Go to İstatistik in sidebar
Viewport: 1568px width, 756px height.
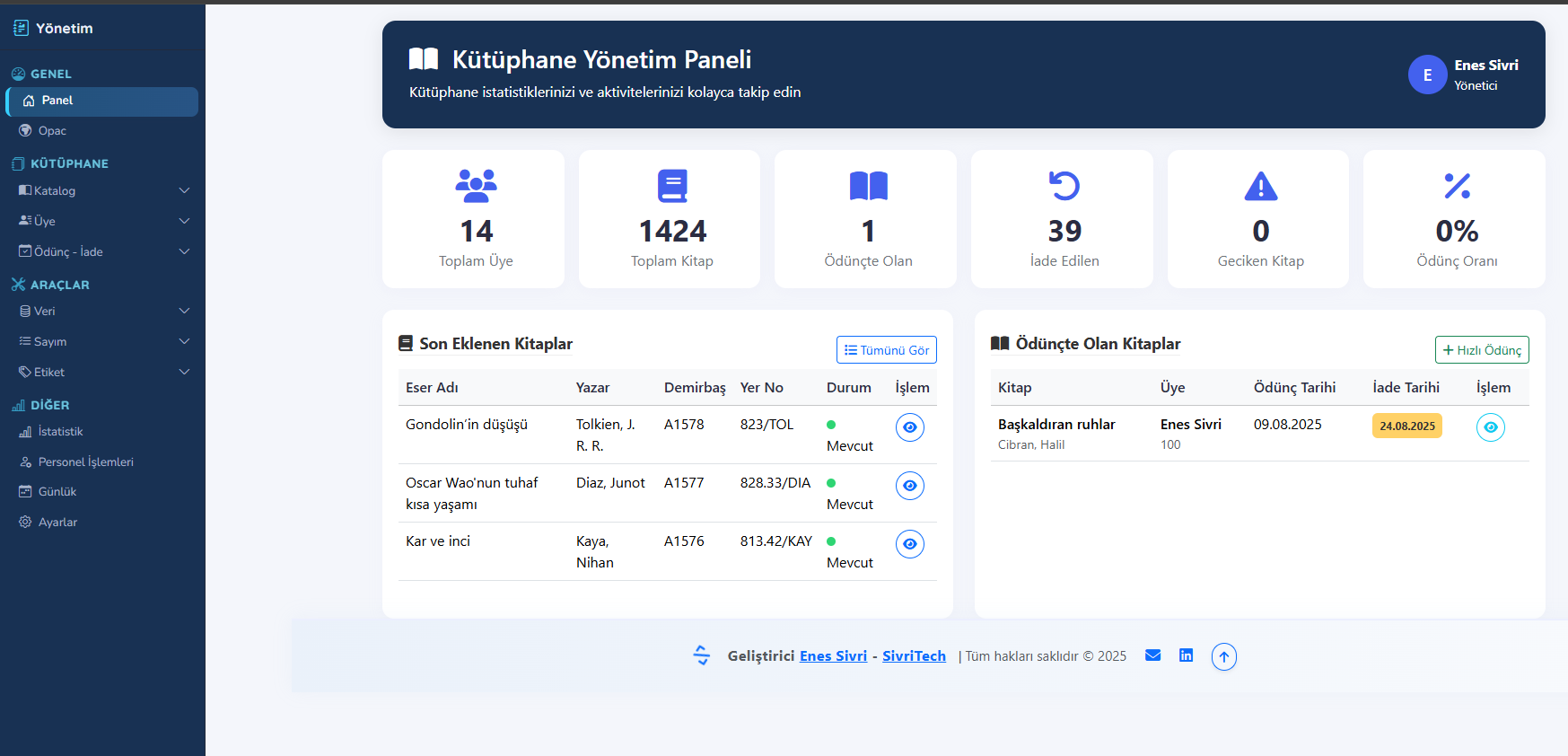click(60, 432)
